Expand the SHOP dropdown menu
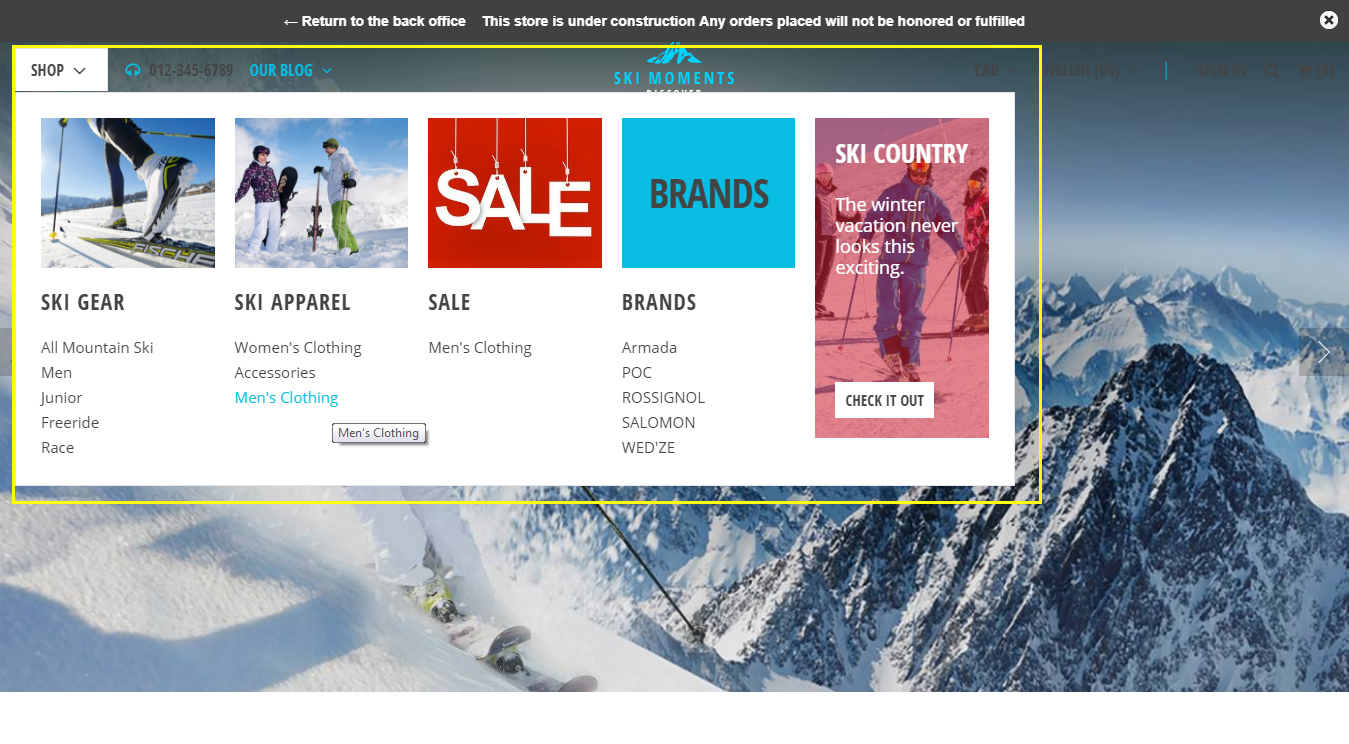Viewport: 1349px width, 744px height. point(59,70)
